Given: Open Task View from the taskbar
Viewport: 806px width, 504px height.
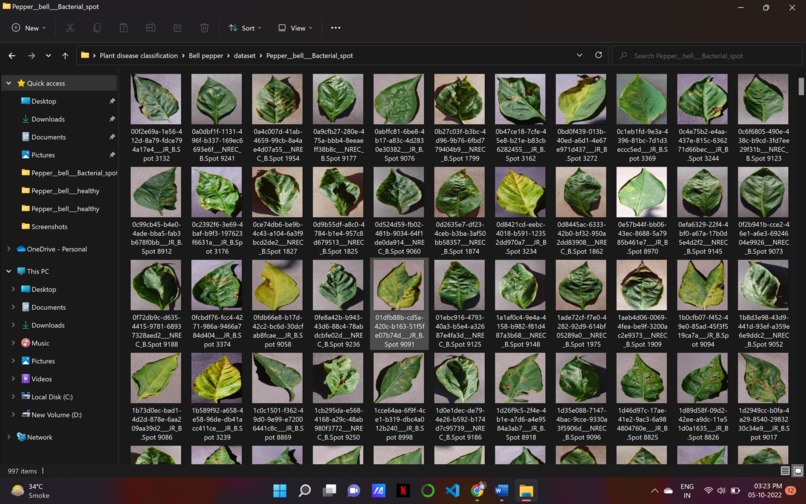Looking at the screenshot, I should tap(329, 491).
